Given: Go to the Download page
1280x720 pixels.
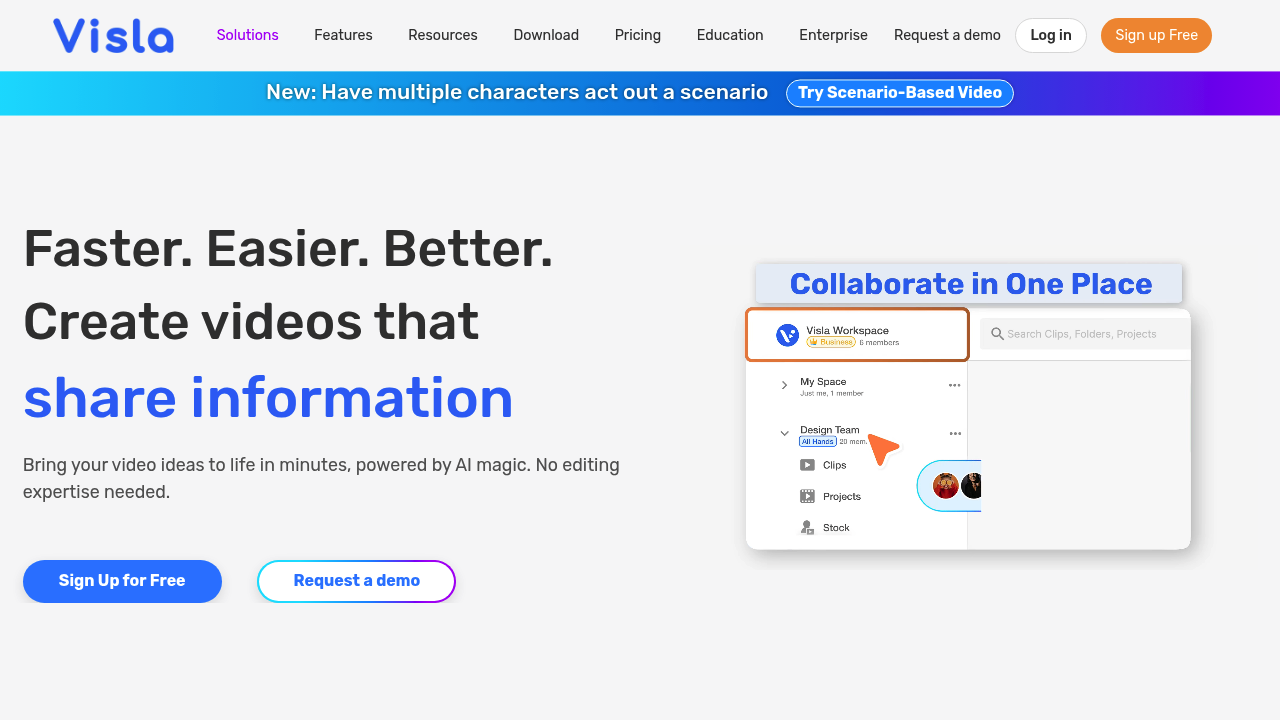Looking at the screenshot, I should coord(546,35).
